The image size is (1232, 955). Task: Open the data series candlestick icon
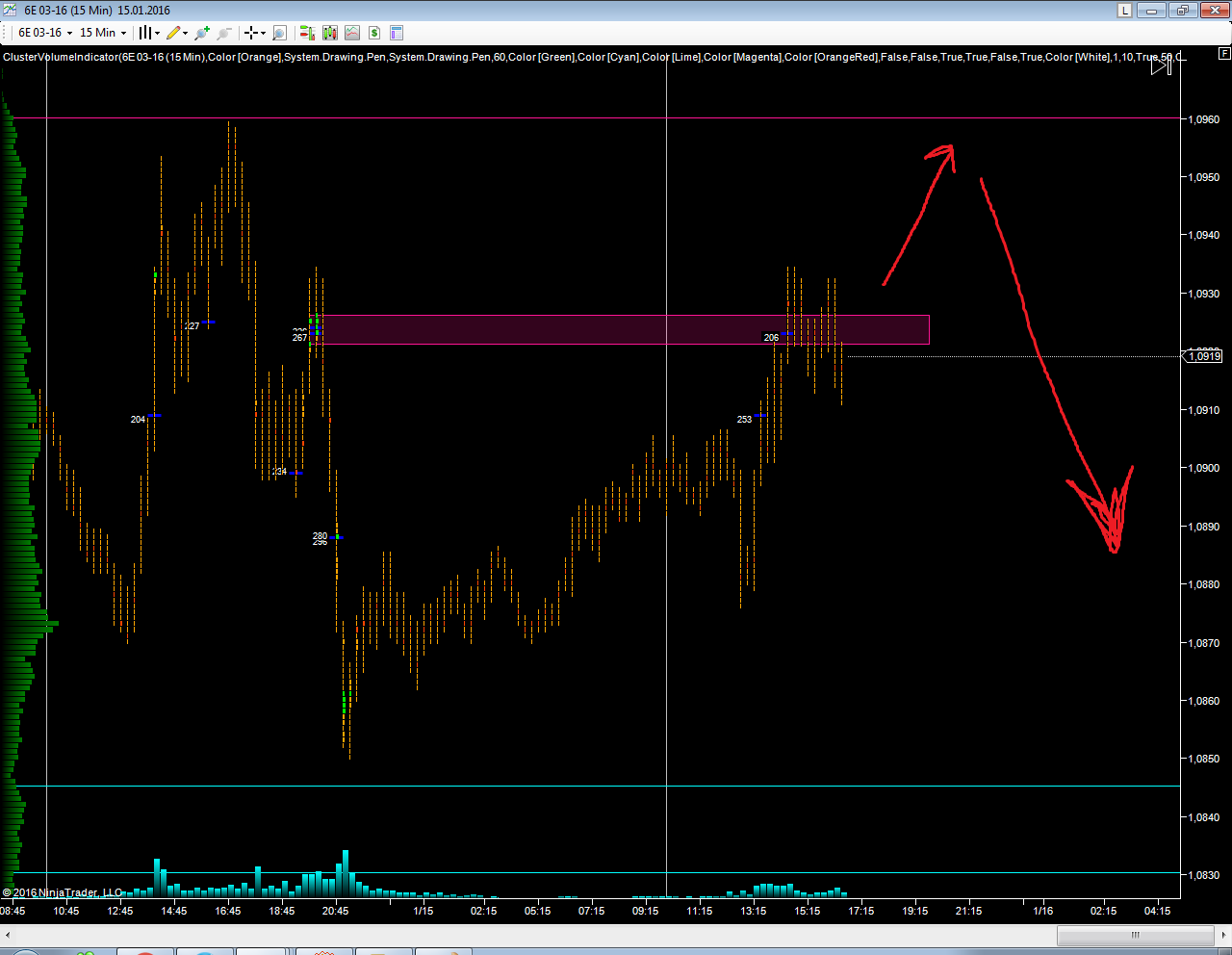click(x=330, y=33)
